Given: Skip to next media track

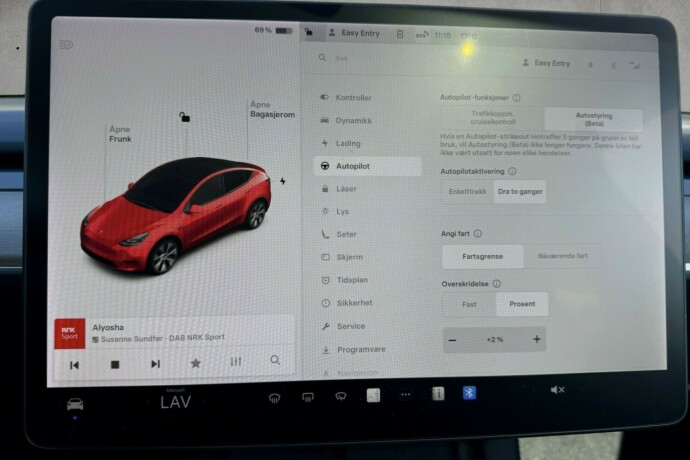Looking at the screenshot, I should (x=155, y=364).
